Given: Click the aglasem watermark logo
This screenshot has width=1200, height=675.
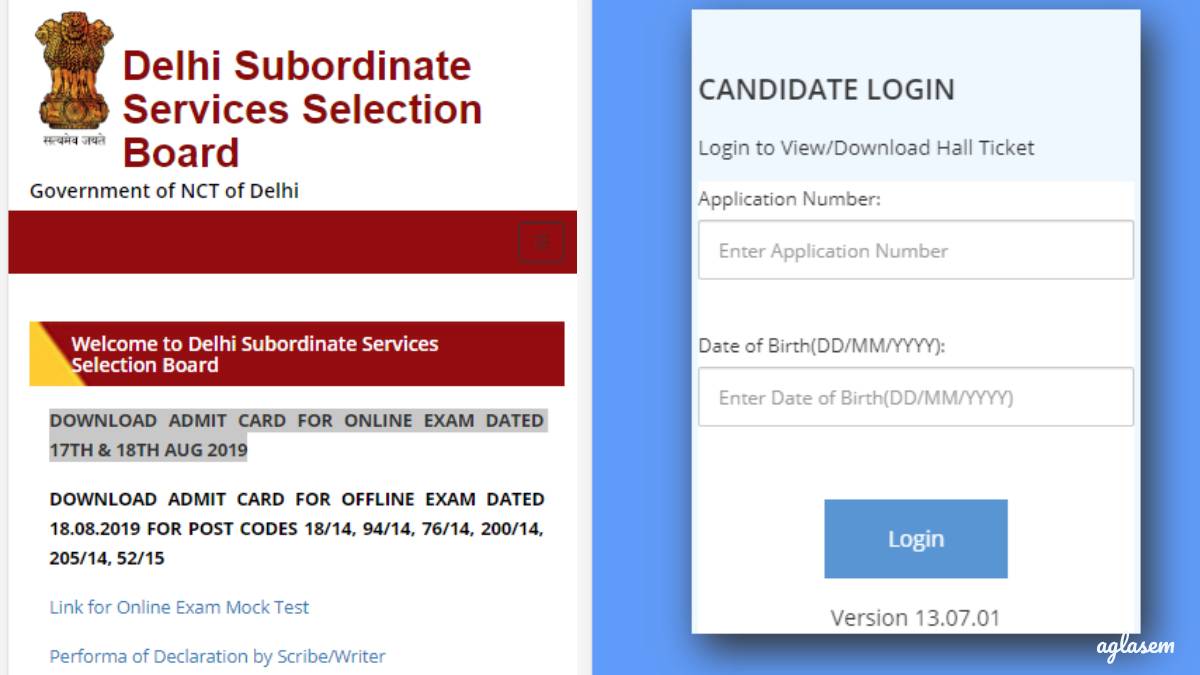Looking at the screenshot, I should point(1133,648).
